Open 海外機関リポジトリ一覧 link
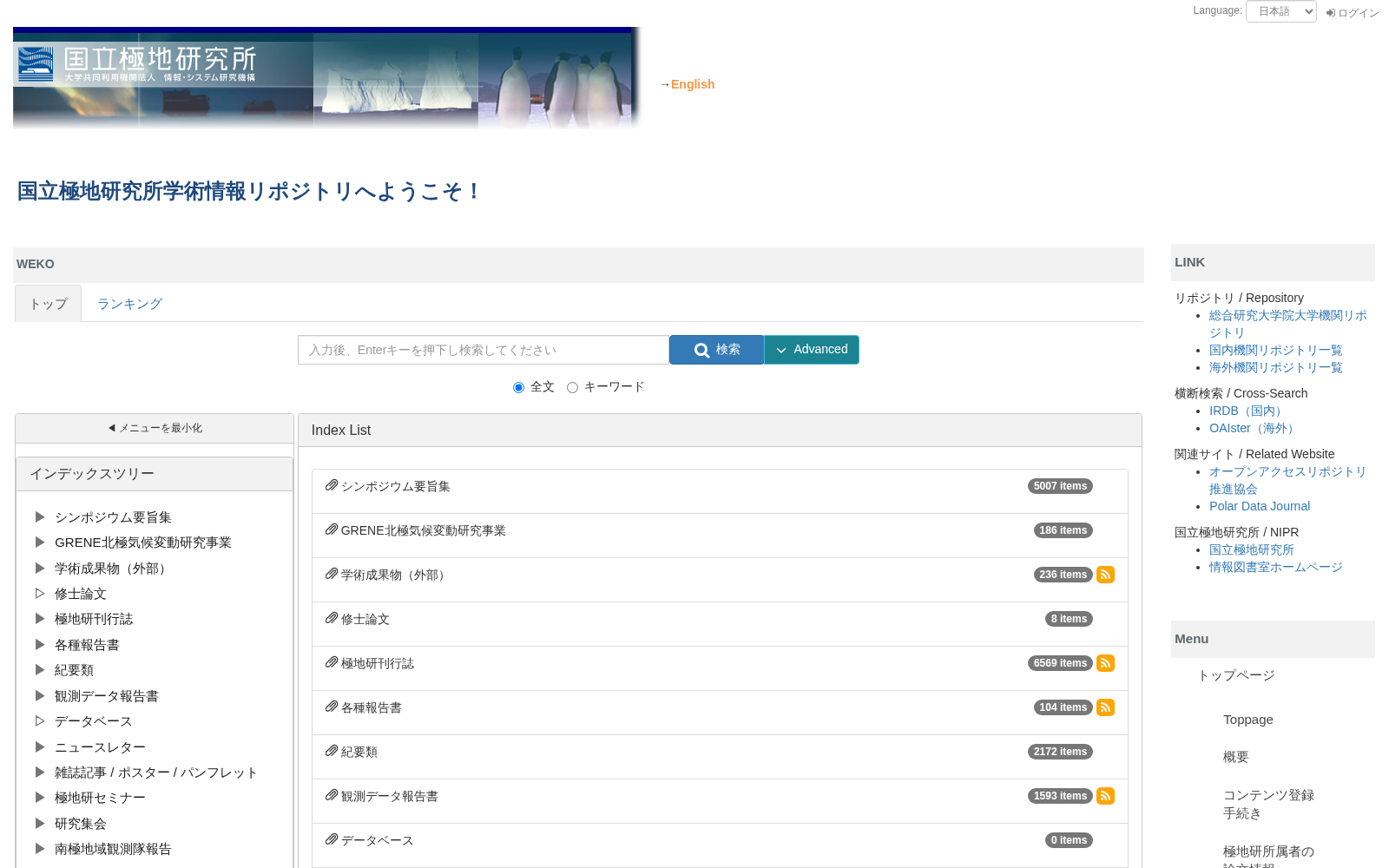 (1276, 367)
